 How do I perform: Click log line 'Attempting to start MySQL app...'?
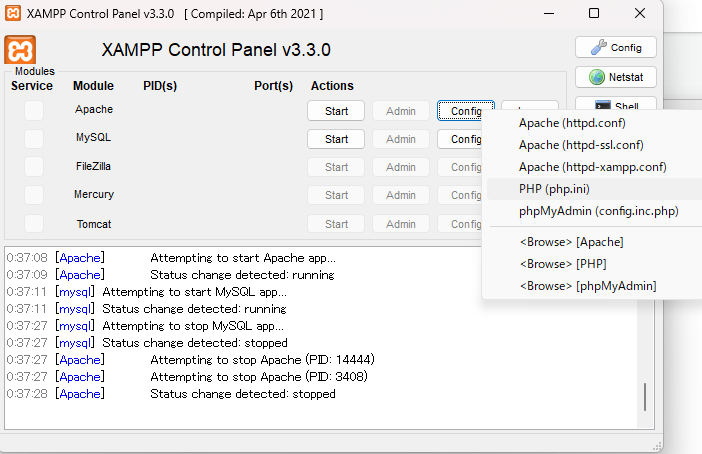[194, 292]
